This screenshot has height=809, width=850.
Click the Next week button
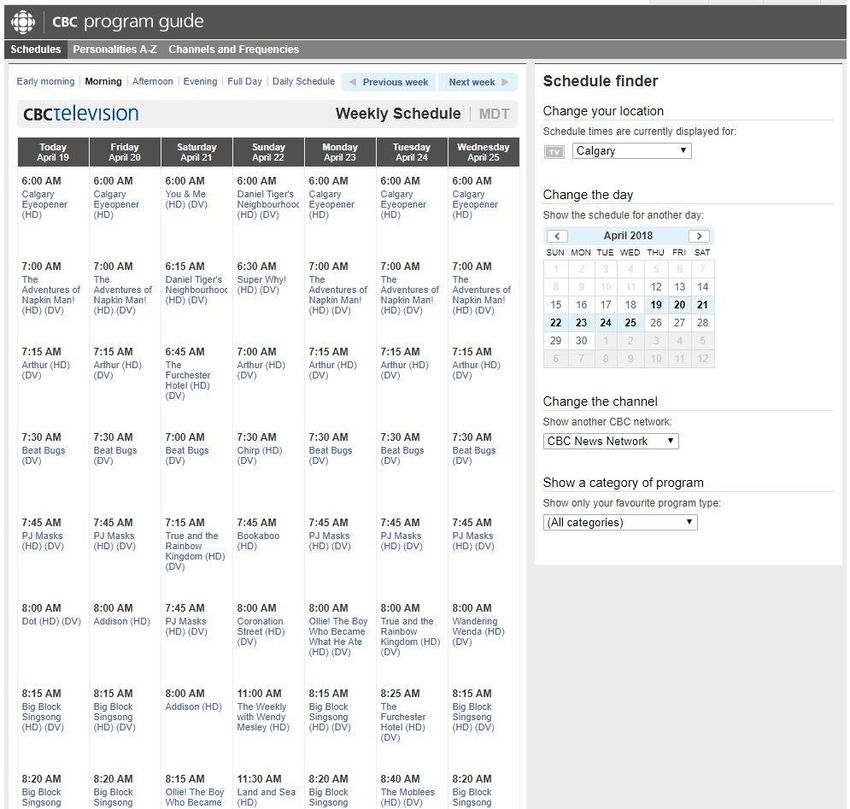478,82
